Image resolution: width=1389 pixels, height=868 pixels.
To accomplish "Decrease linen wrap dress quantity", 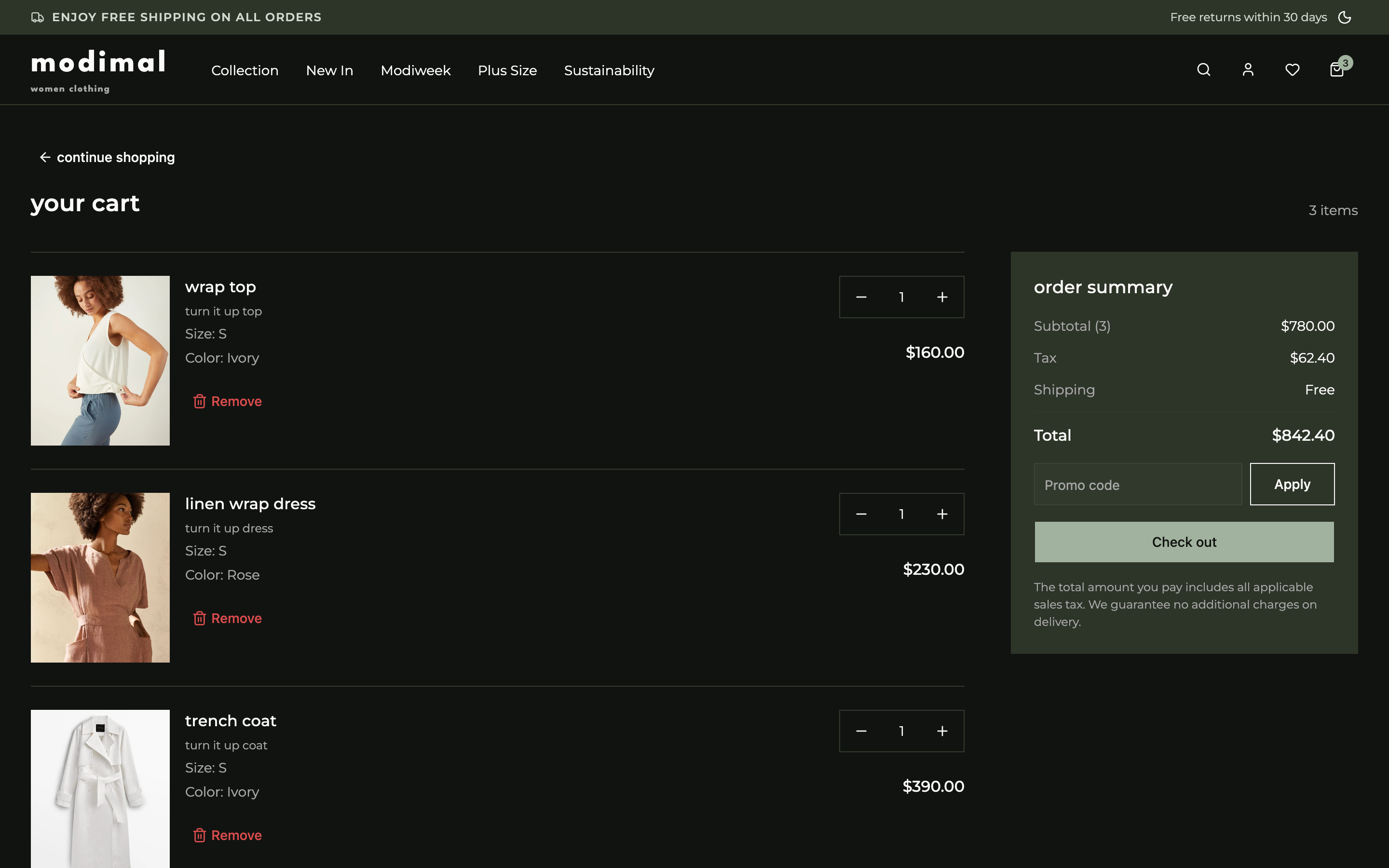I will click(x=861, y=514).
